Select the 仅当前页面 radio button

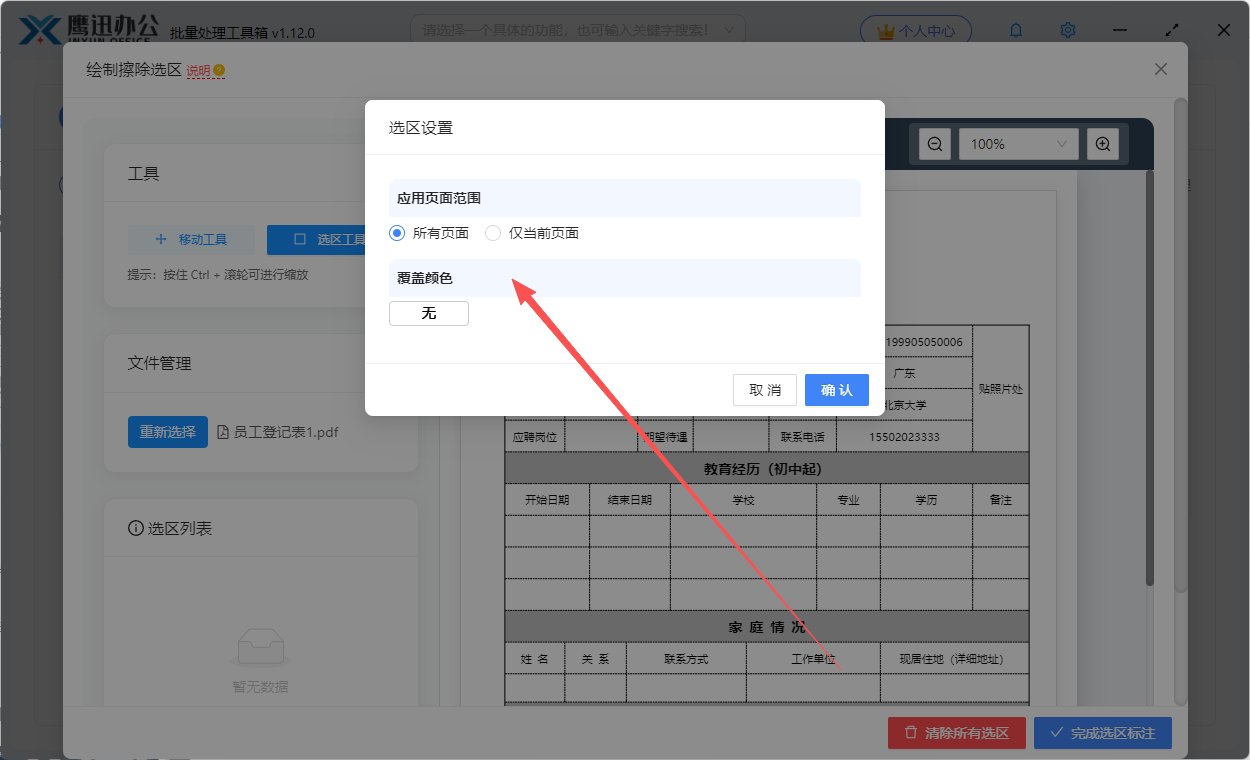[x=491, y=232]
